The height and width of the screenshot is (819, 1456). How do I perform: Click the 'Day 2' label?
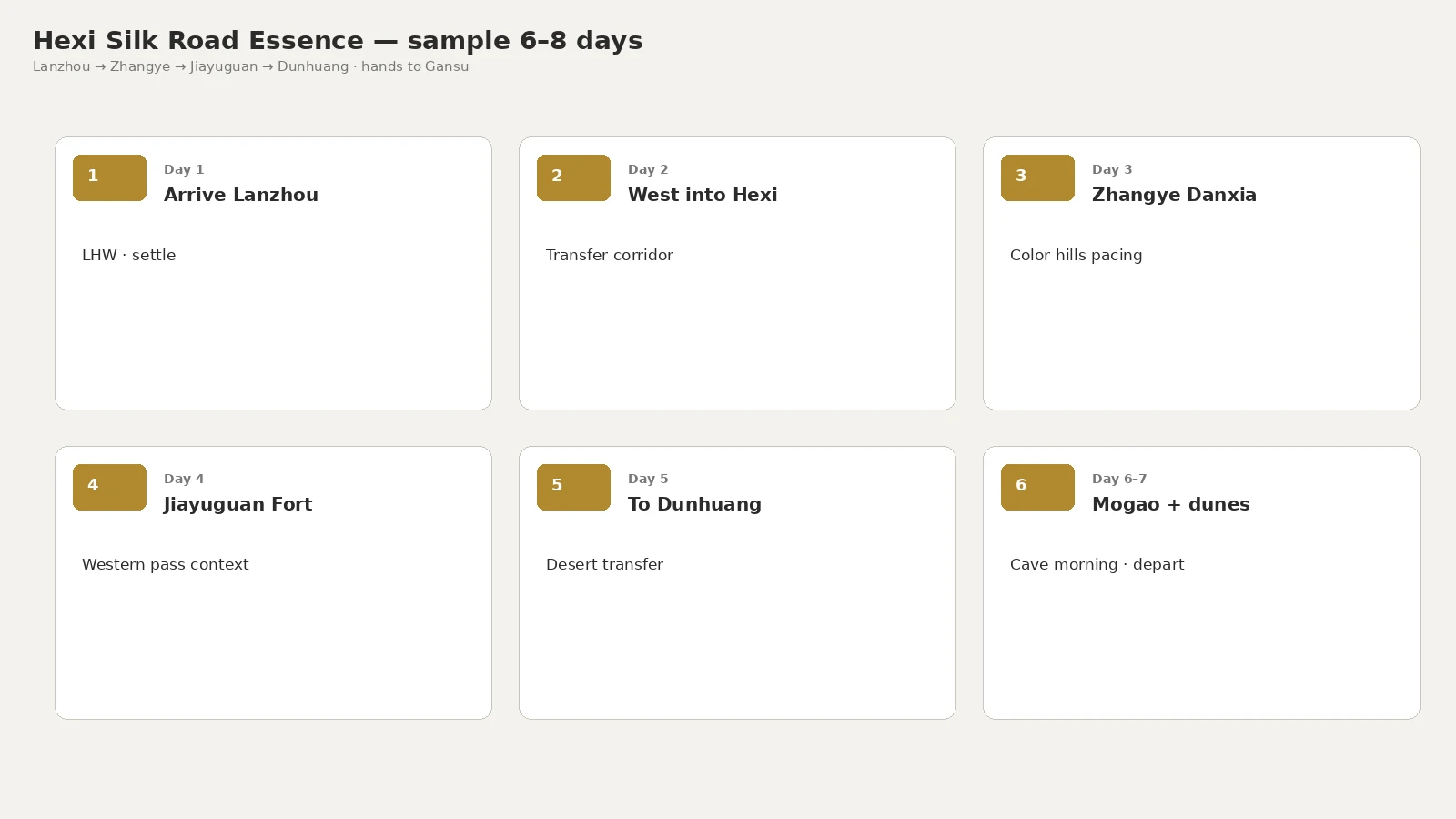pyautogui.click(x=648, y=169)
